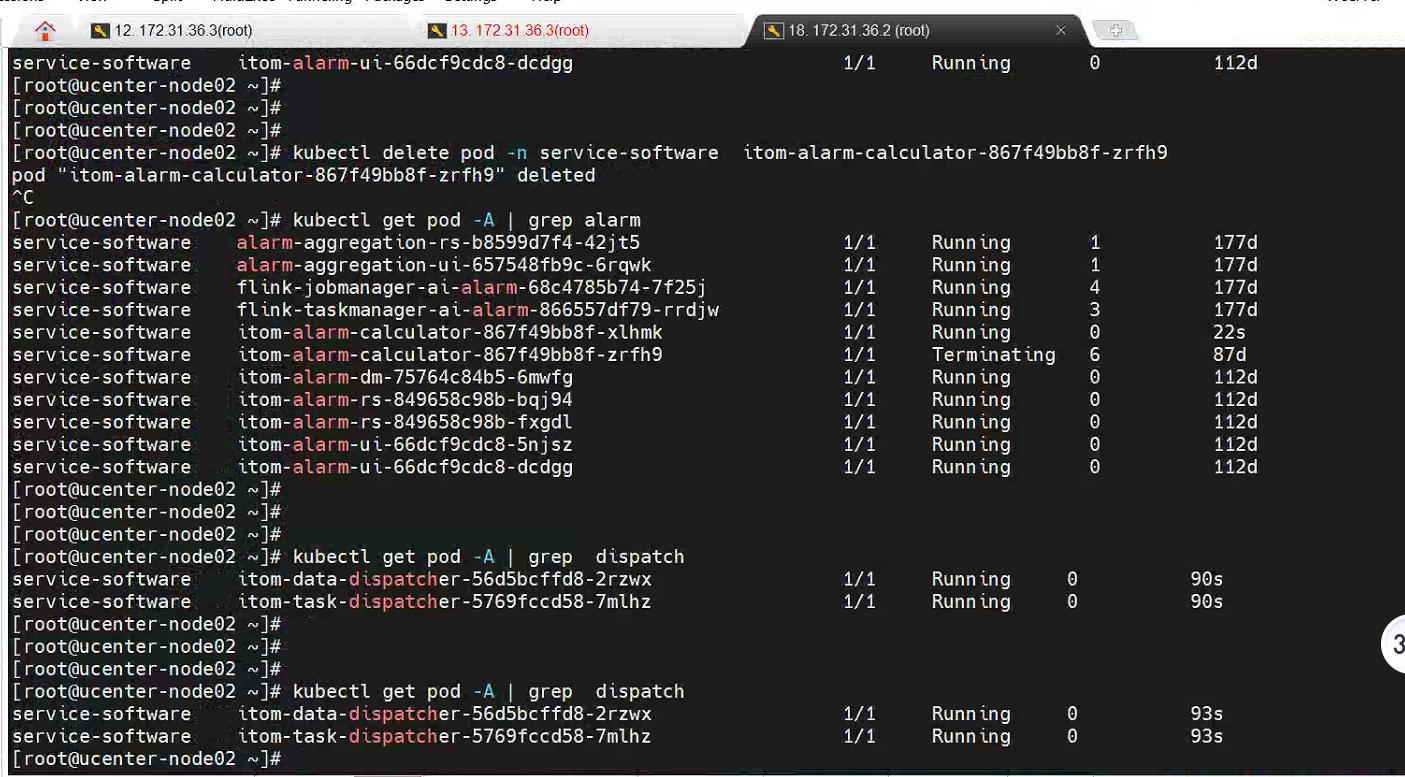
Task: Click session icon on red tab 13
Action: coord(436,31)
